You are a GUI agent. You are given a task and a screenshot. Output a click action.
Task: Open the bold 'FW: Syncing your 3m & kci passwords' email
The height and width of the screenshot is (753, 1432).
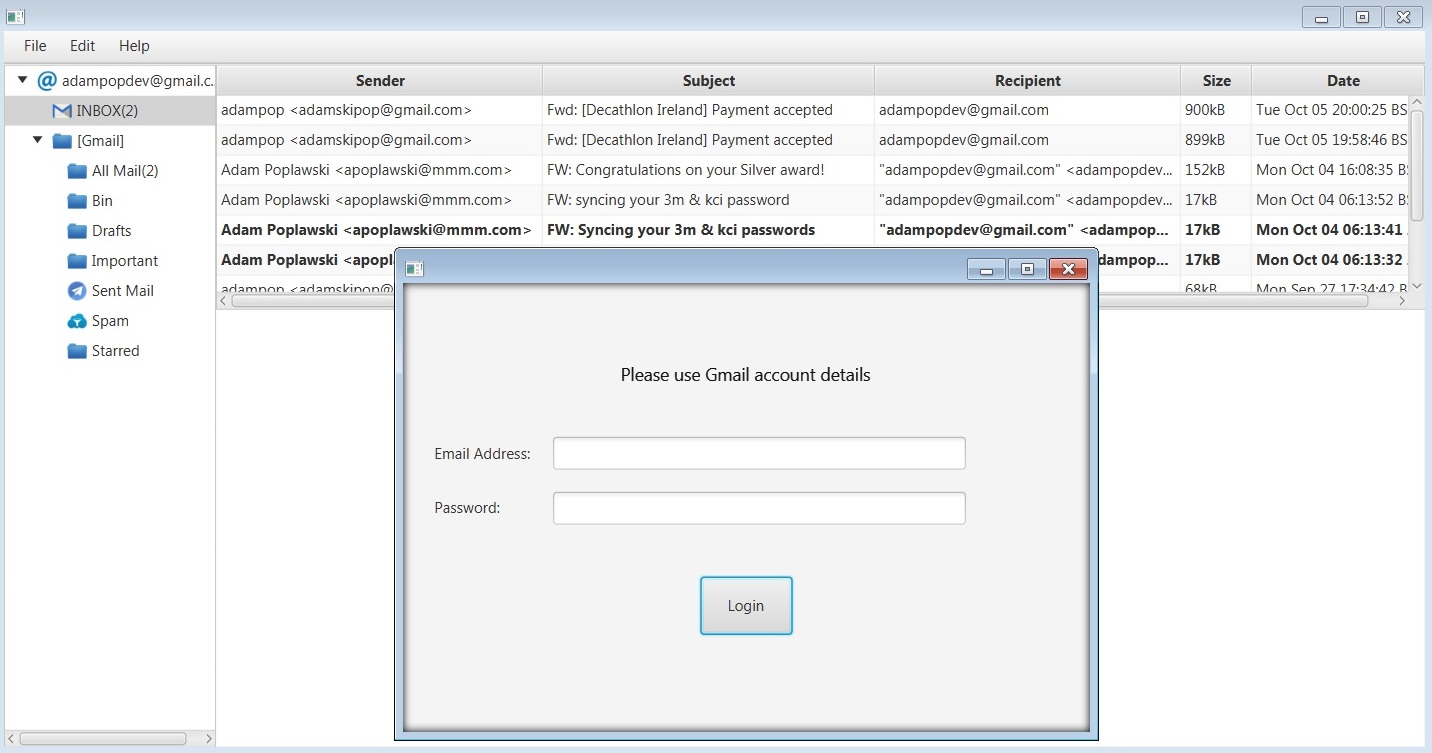(812, 230)
